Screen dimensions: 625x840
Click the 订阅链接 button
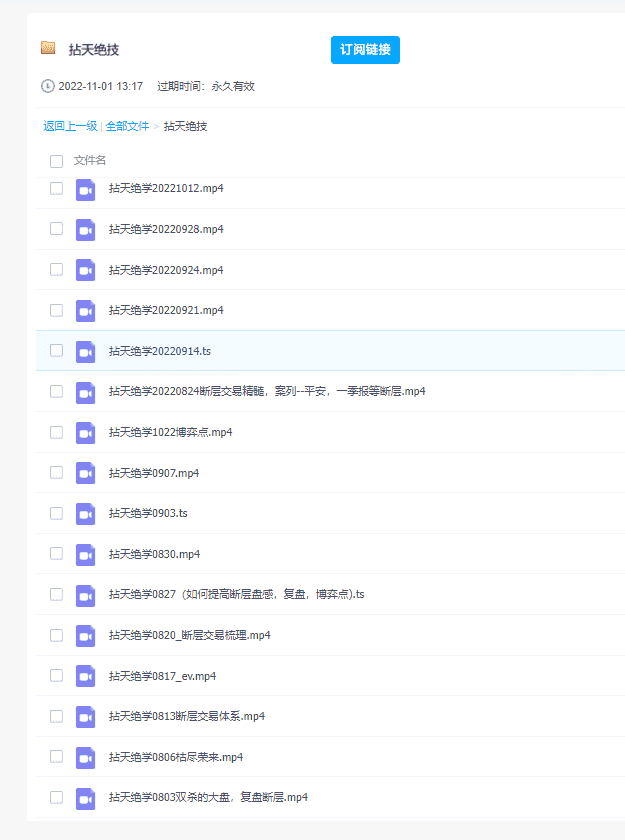click(x=365, y=50)
